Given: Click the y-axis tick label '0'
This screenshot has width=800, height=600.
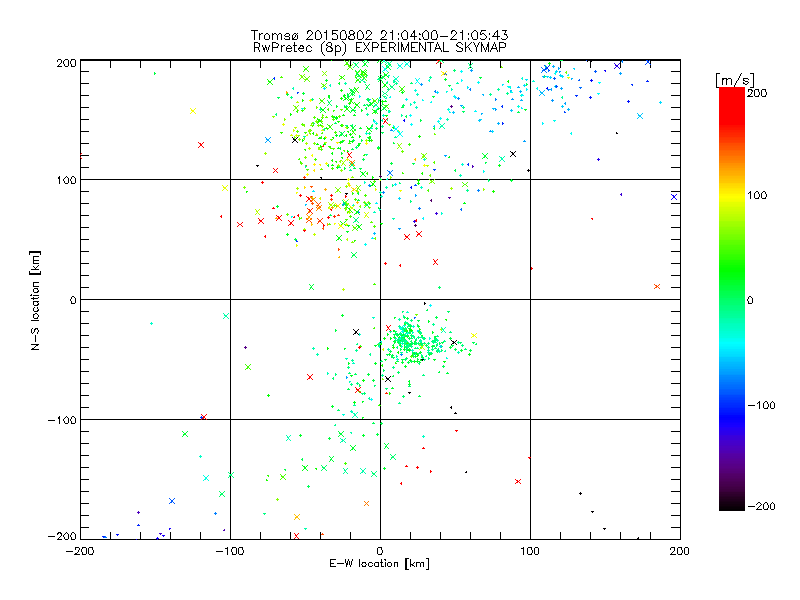Looking at the screenshot, I should tap(73, 301).
